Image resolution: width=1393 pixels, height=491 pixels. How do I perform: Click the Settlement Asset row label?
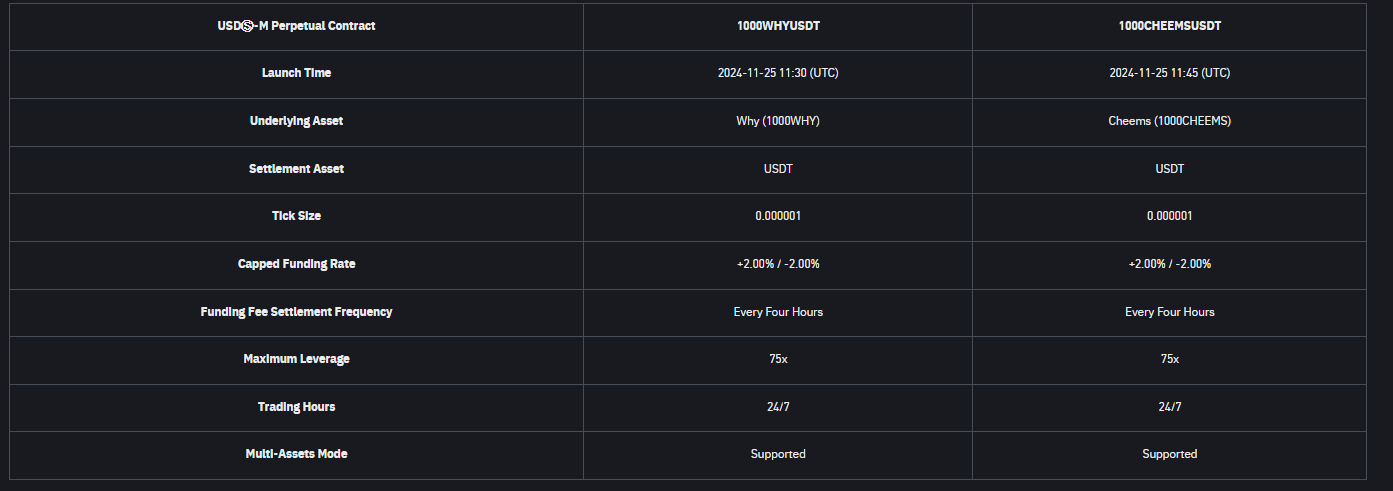pyautogui.click(x=296, y=169)
